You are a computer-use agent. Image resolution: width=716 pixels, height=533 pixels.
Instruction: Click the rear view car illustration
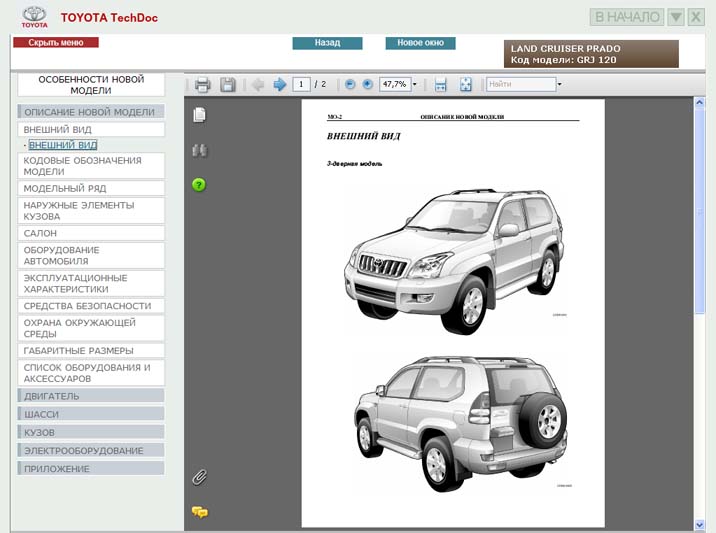pos(460,423)
